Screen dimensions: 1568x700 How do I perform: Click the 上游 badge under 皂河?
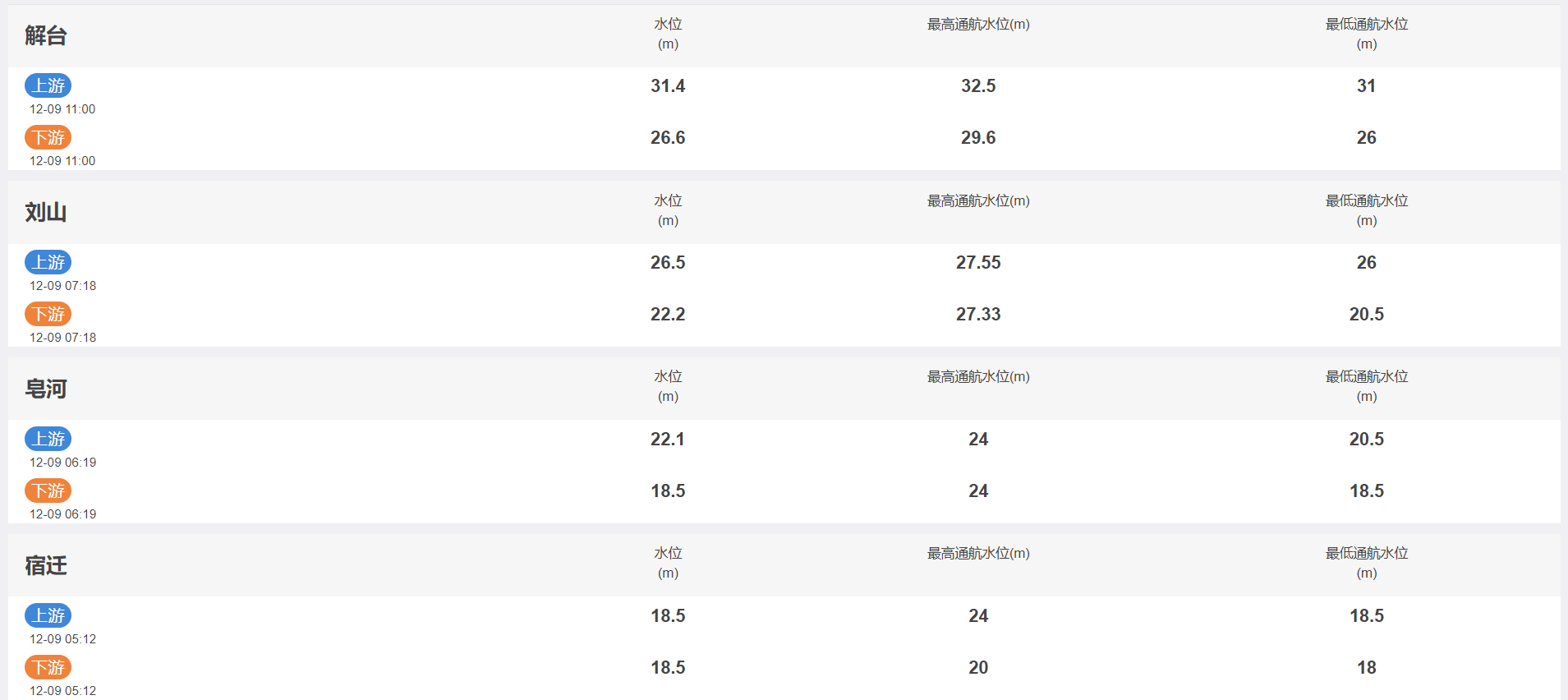tap(48, 439)
